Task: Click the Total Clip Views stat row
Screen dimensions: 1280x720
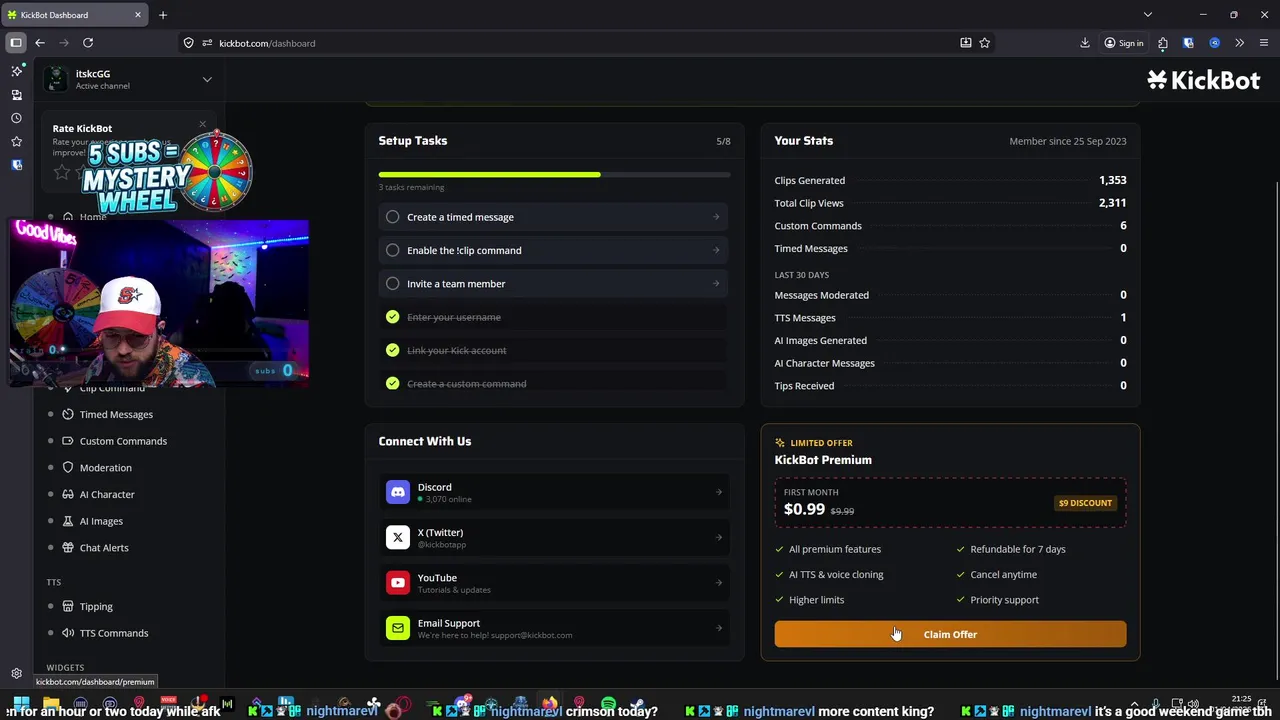Action: click(x=950, y=203)
